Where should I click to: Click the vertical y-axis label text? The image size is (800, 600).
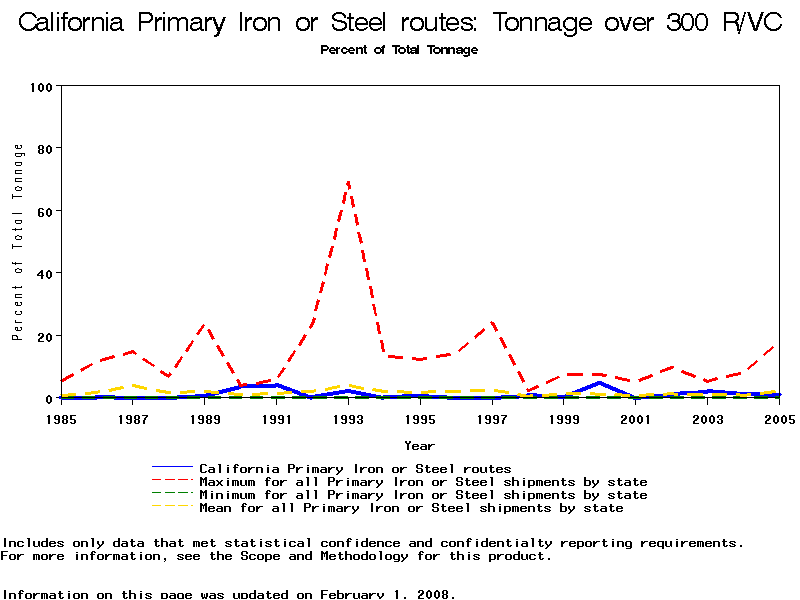pos(18,242)
